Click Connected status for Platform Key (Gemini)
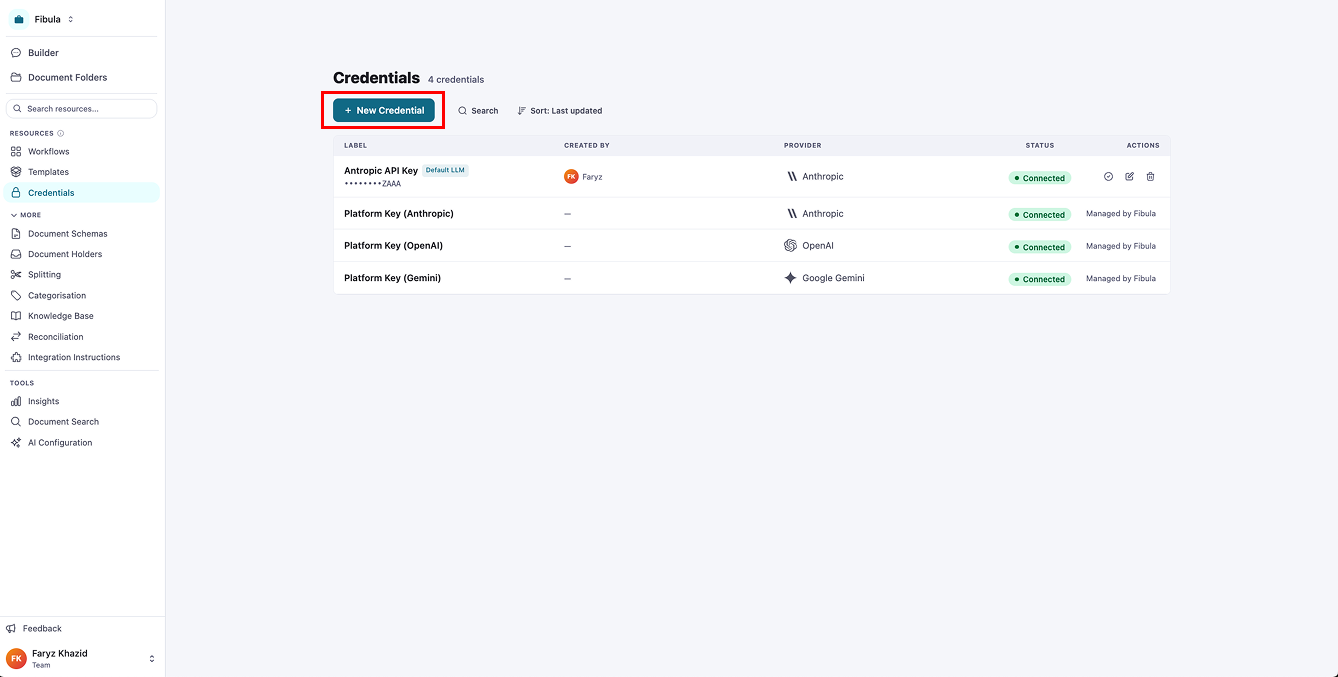 pyautogui.click(x=1040, y=279)
